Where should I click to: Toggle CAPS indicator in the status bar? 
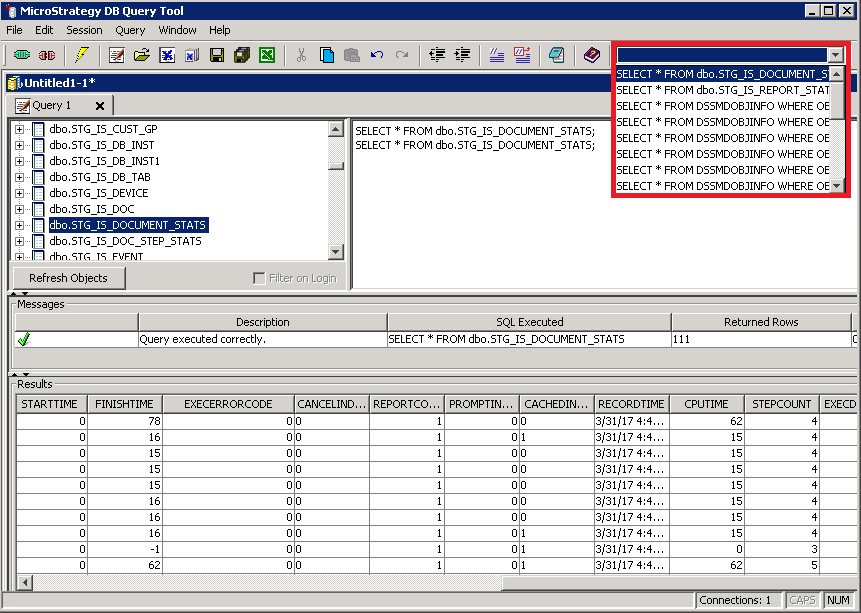802,600
